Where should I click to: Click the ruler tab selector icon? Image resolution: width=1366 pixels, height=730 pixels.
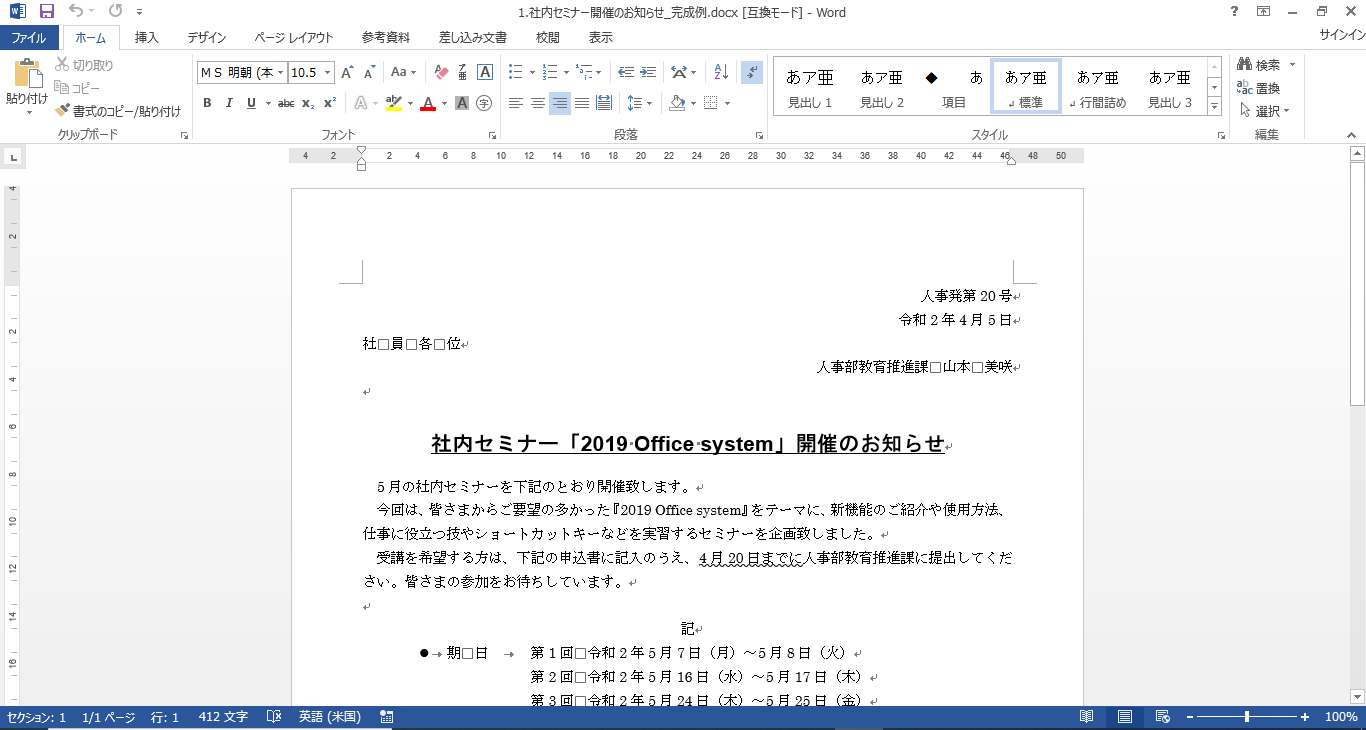pyautogui.click(x=12, y=157)
